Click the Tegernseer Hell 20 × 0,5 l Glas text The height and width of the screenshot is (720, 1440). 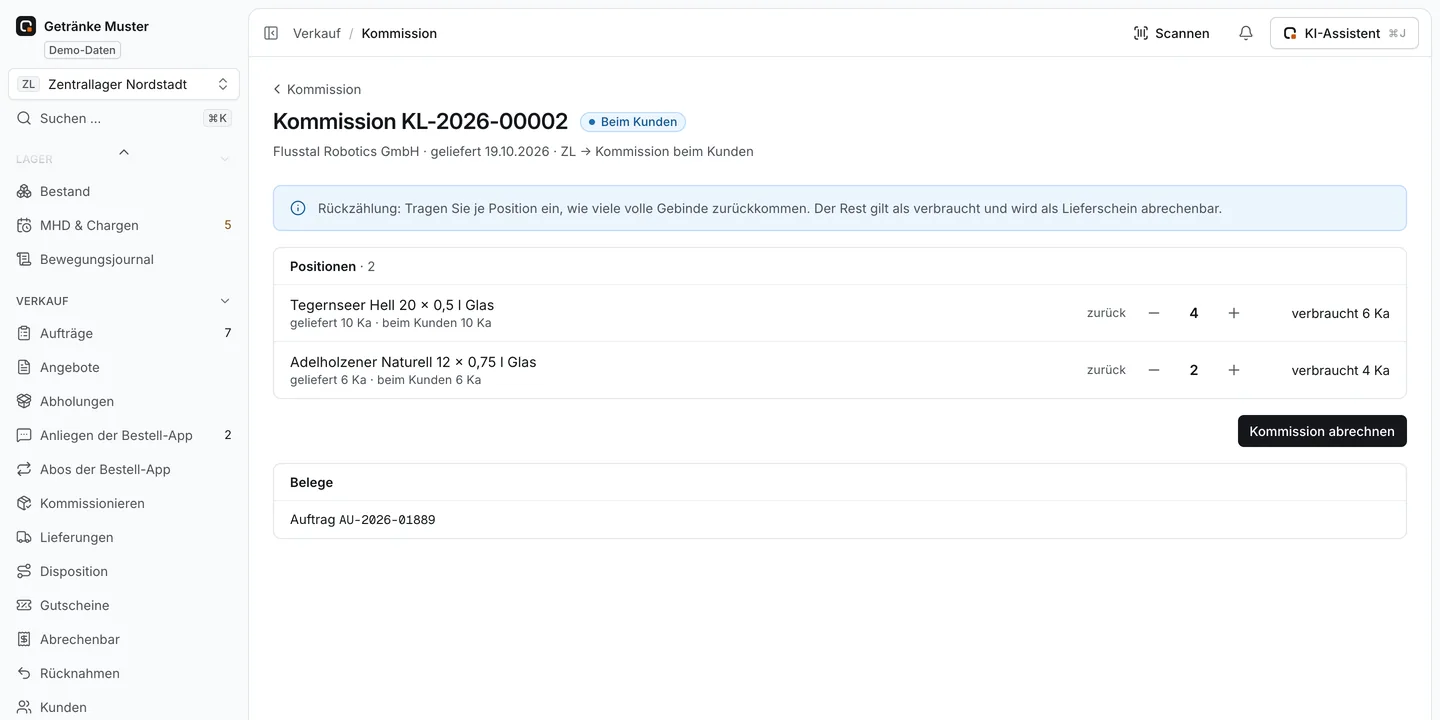tap(392, 305)
